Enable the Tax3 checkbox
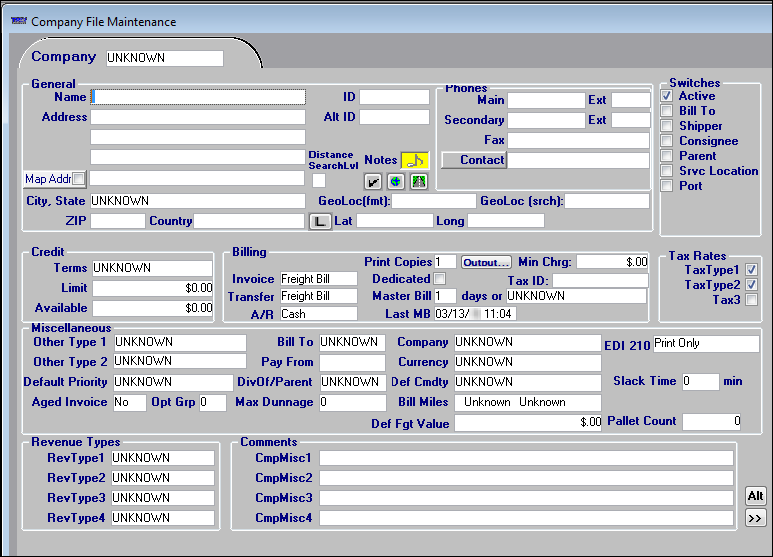The image size is (773, 557). 751,300
